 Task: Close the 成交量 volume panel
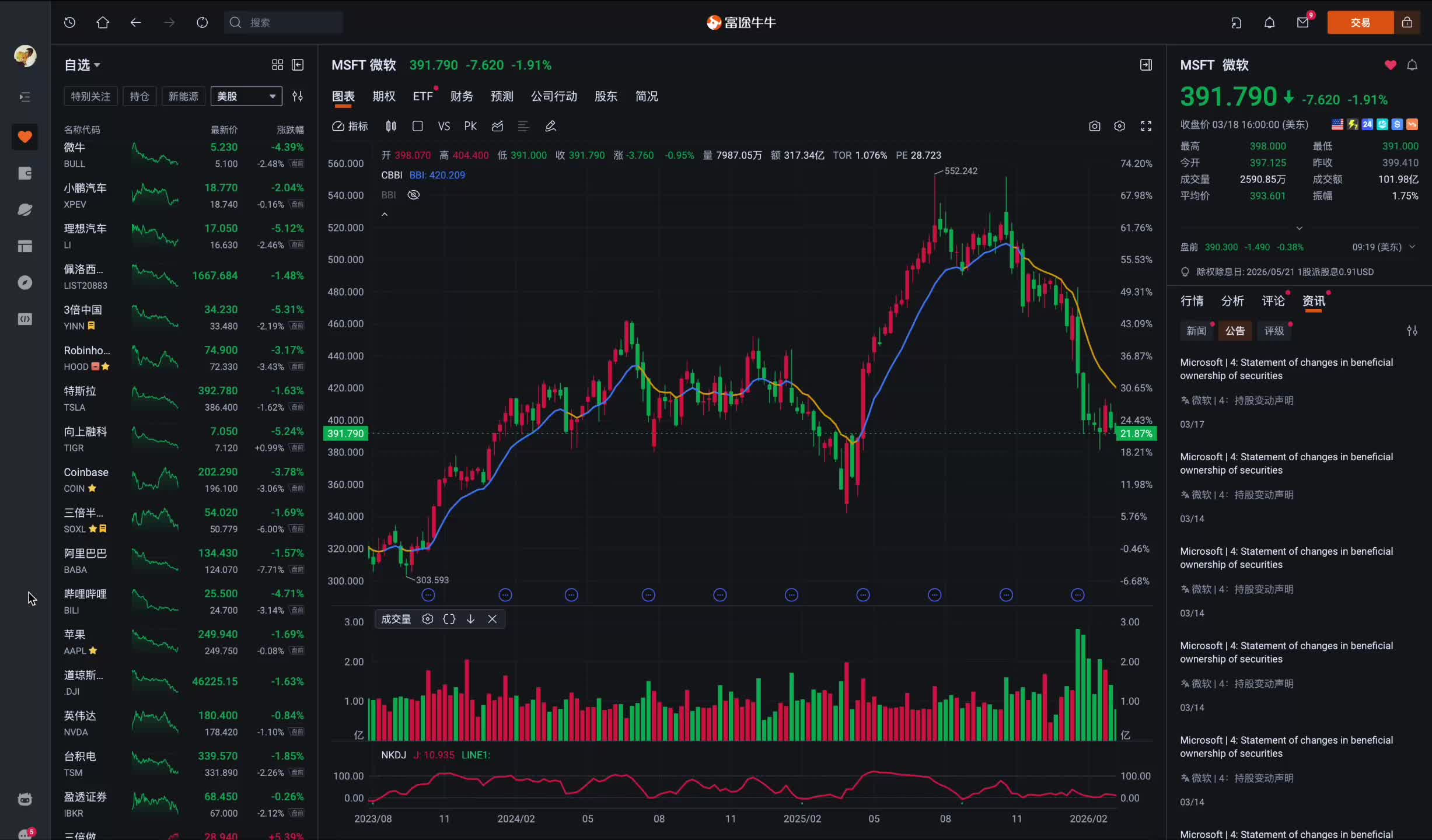[x=493, y=619]
